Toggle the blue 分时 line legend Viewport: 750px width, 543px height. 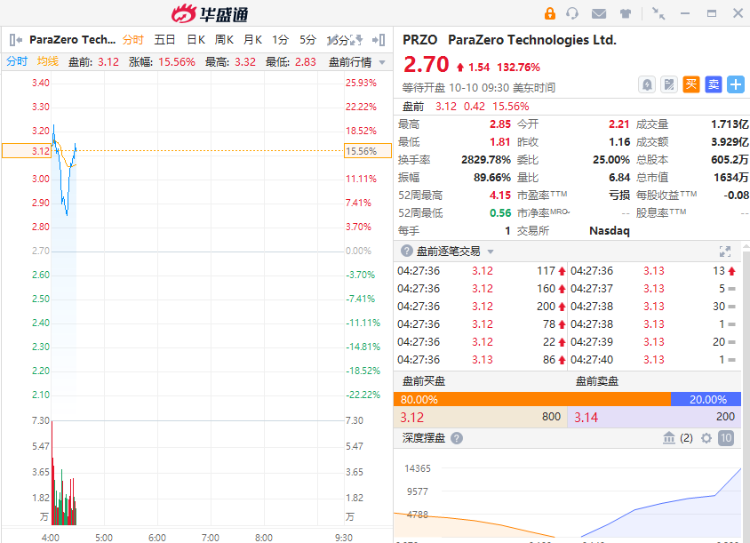tap(17, 62)
